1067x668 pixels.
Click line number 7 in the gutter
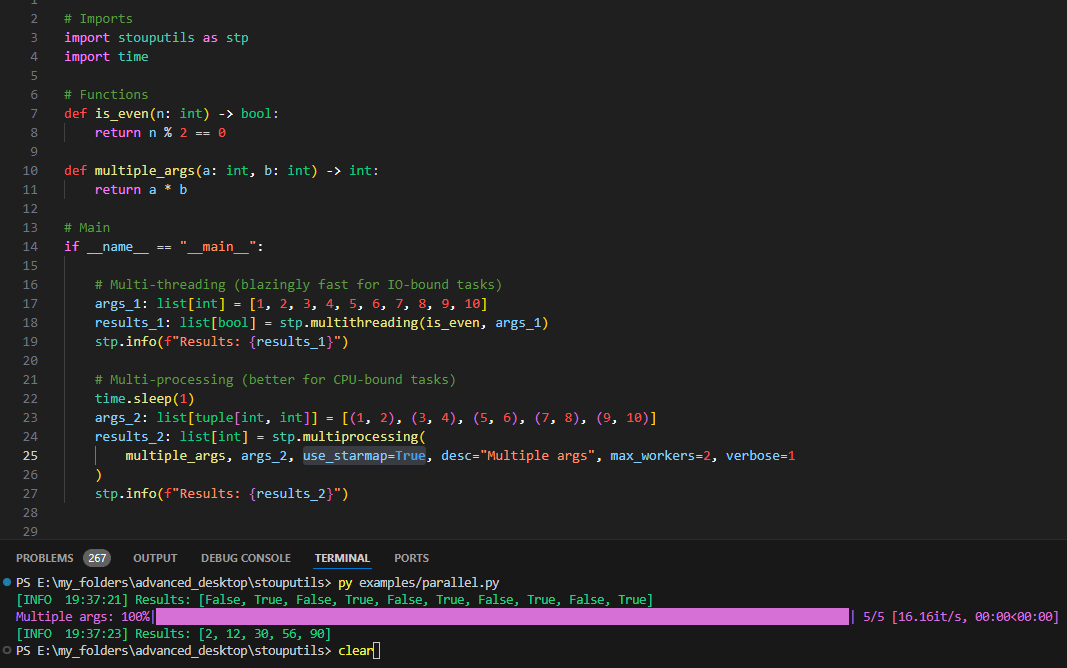coord(34,114)
